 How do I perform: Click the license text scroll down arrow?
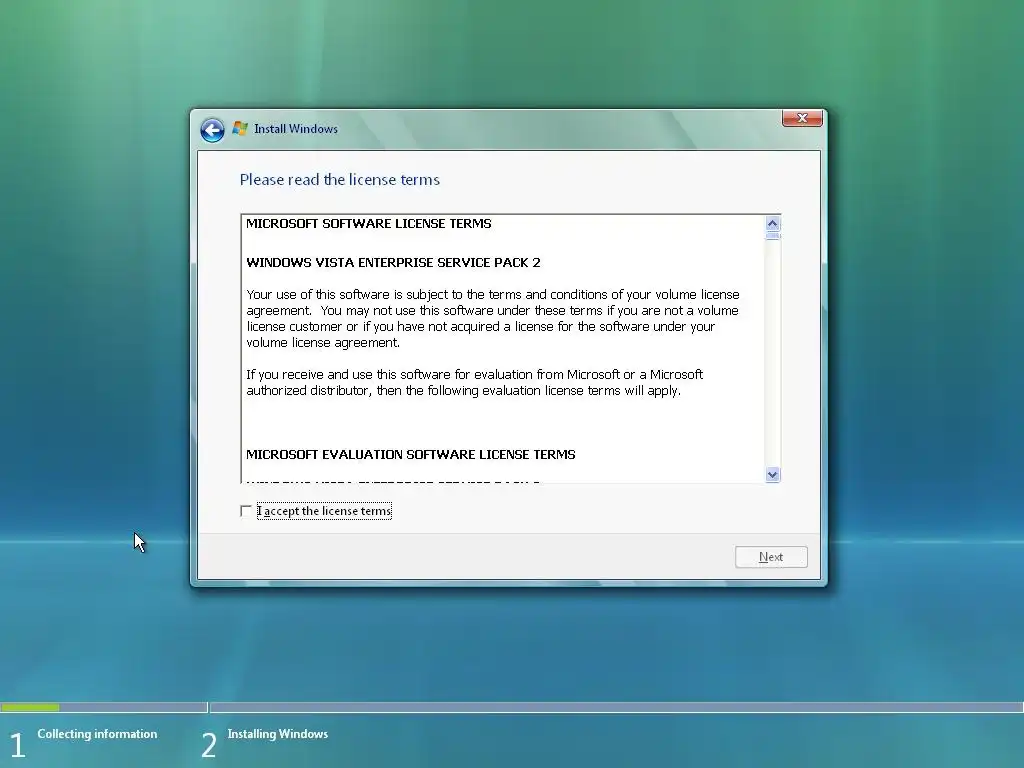click(773, 475)
